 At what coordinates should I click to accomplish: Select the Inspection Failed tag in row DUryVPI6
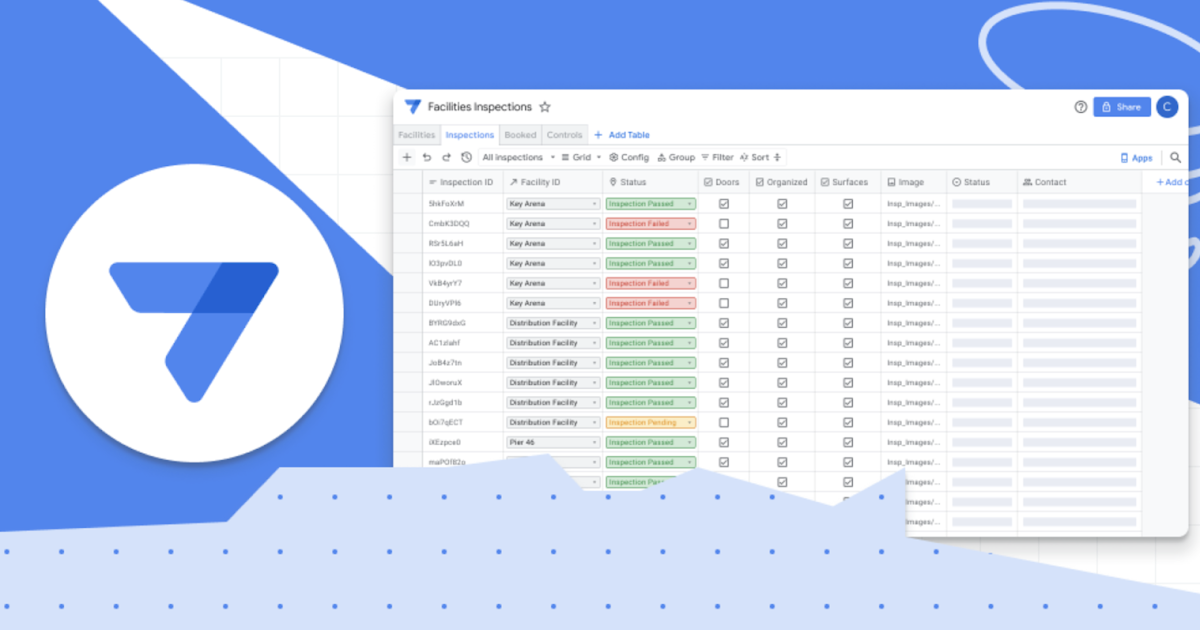pyautogui.click(x=650, y=303)
